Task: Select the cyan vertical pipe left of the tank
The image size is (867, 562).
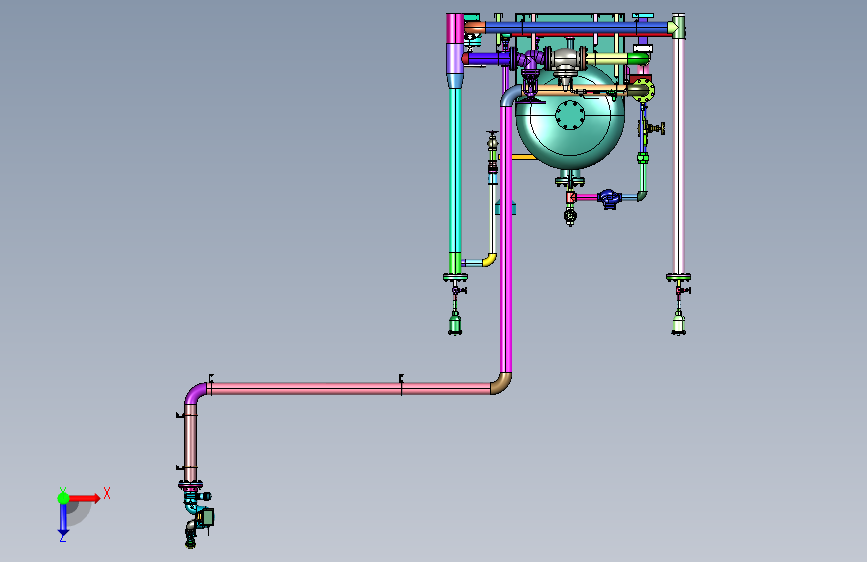Action: [x=455, y=170]
